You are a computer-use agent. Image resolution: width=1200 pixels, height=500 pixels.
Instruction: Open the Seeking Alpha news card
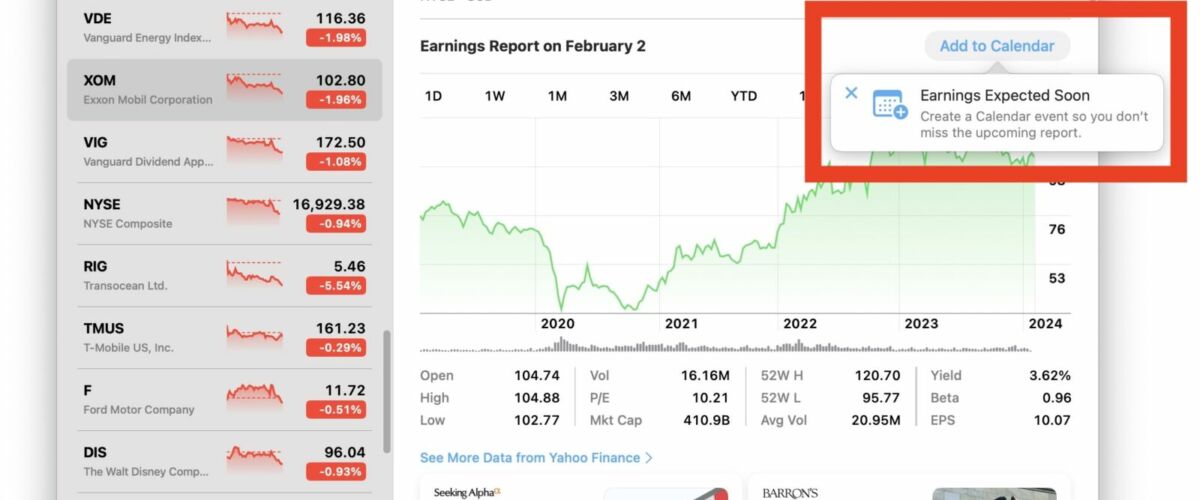click(x=582, y=488)
